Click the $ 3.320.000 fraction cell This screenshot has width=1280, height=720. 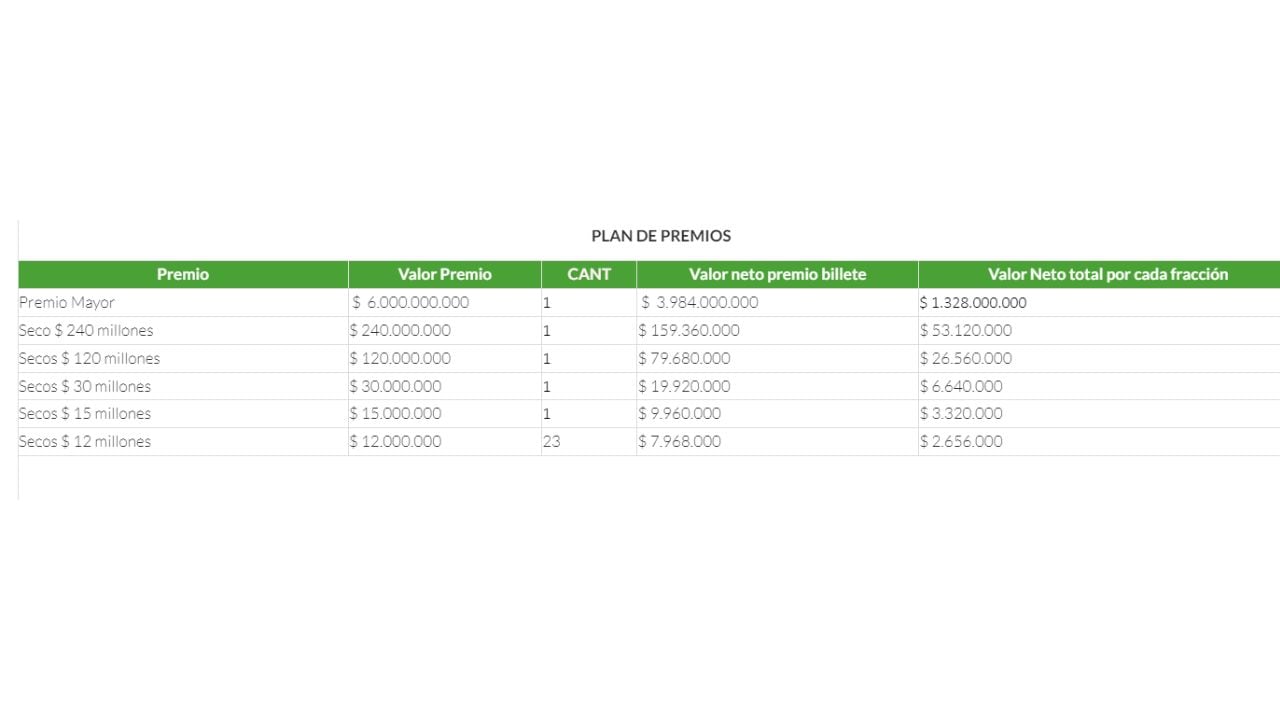coord(961,413)
